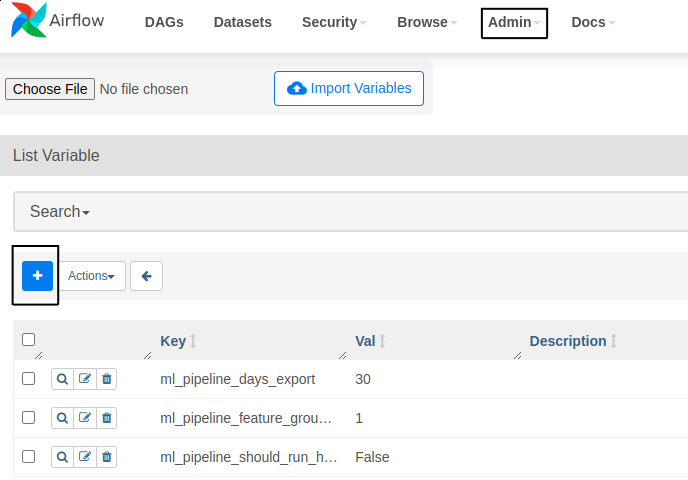The width and height of the screenshot is (688, 480).
Task: Open the Docs dropdown menu
Action: pyautogui.click(x=593, y=22)
